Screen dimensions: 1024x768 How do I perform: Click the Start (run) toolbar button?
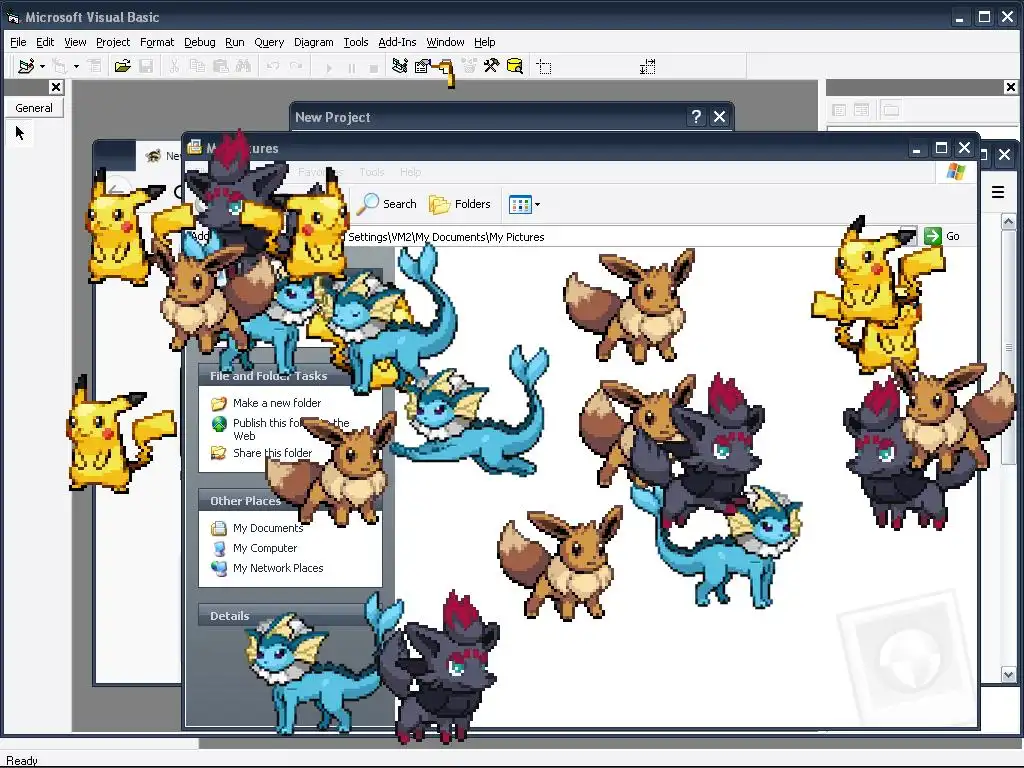[x=328, y=67]
